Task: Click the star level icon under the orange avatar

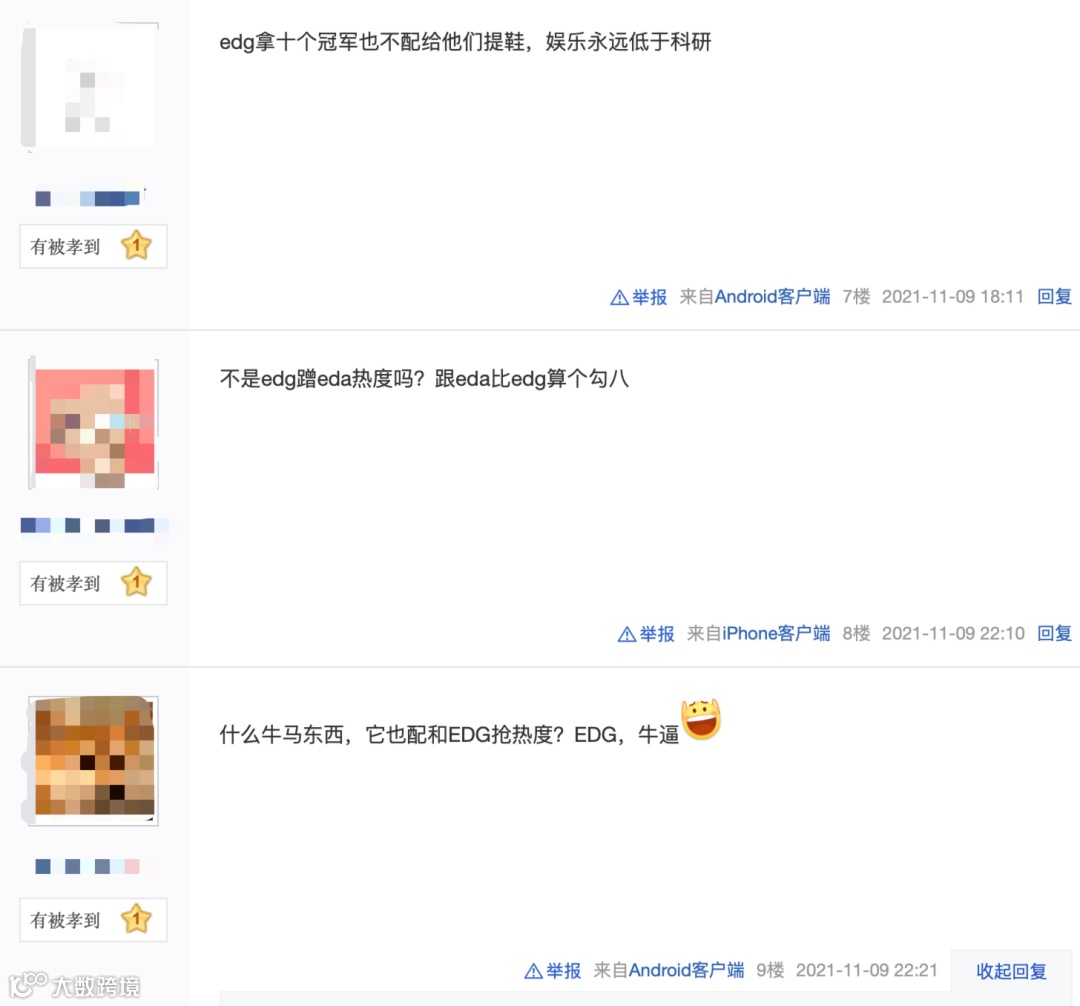Action: tap(136, 919)
